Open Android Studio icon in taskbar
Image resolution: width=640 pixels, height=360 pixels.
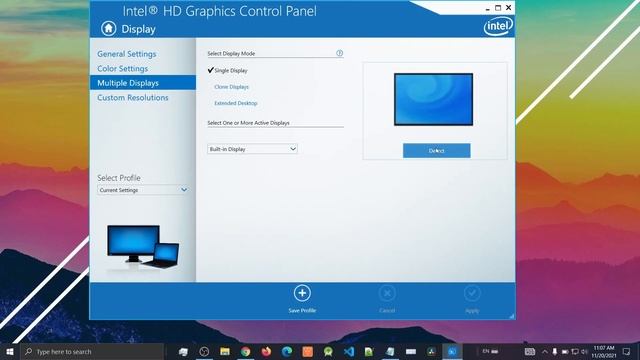[x=328, y=351]
